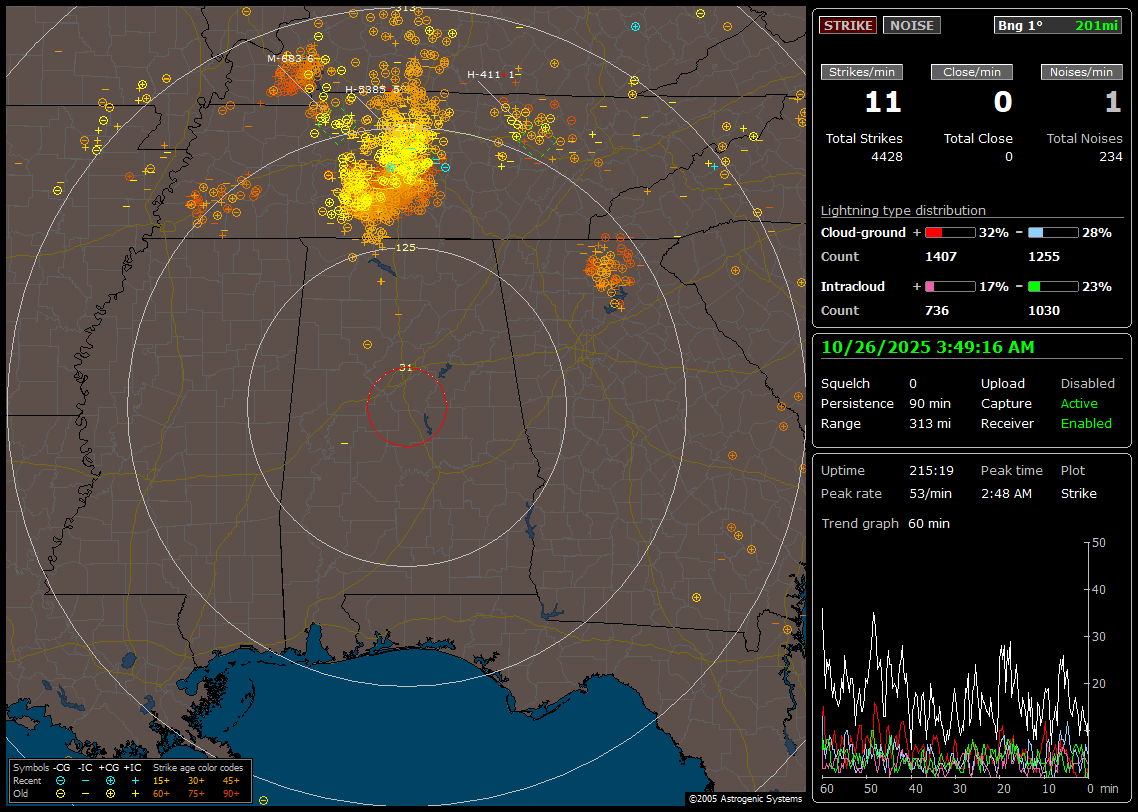This screenshot has height=812, width=1138.
Task: Click the Old -CG yellow legend symbol
Action: coord(60,793)
